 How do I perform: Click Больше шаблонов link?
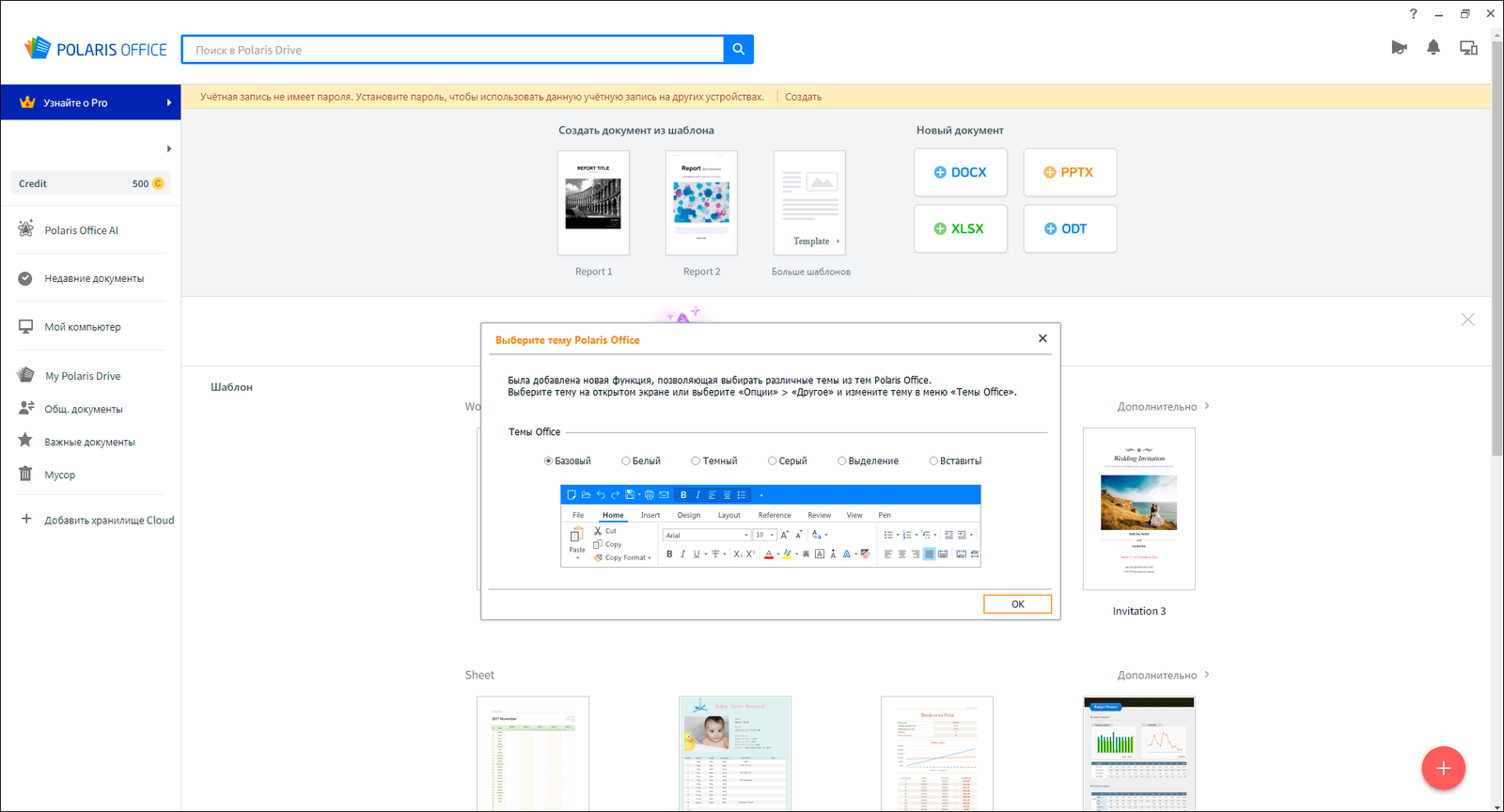pyautogui.click(x=811, y=272)
